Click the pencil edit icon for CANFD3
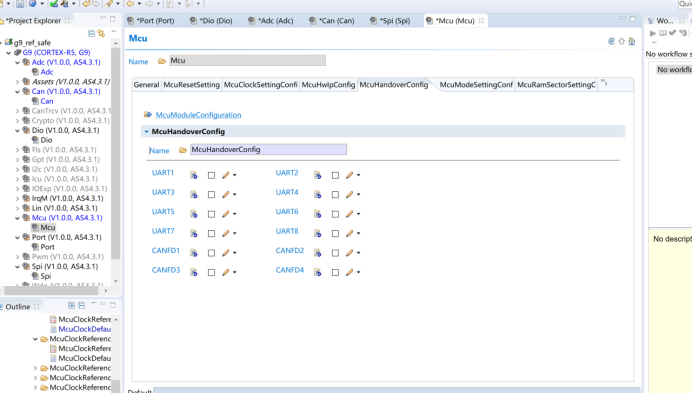The height and width of the screenshot is (394, 693). [x=225, y=272]
